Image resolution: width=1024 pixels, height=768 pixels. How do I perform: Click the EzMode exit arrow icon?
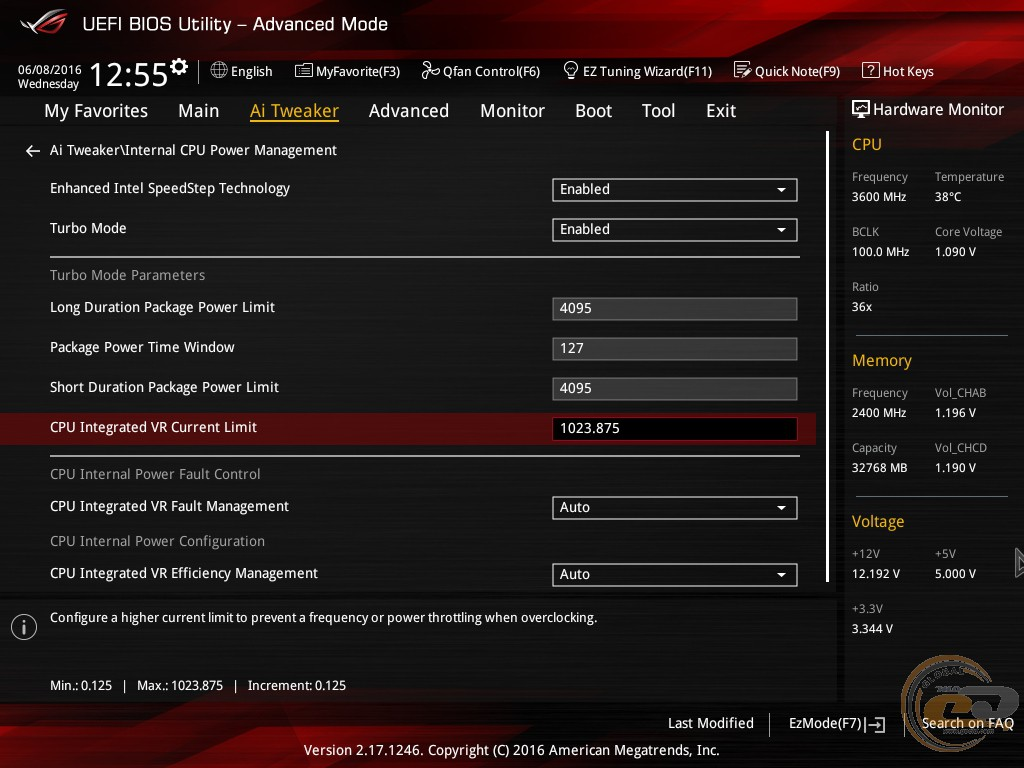[x=875, y=724]
